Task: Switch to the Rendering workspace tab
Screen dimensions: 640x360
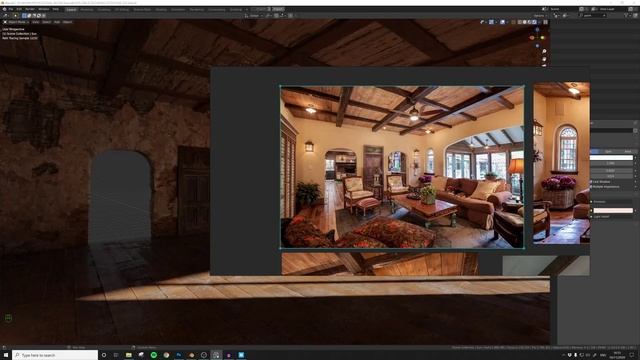Action: pos(197,9)
